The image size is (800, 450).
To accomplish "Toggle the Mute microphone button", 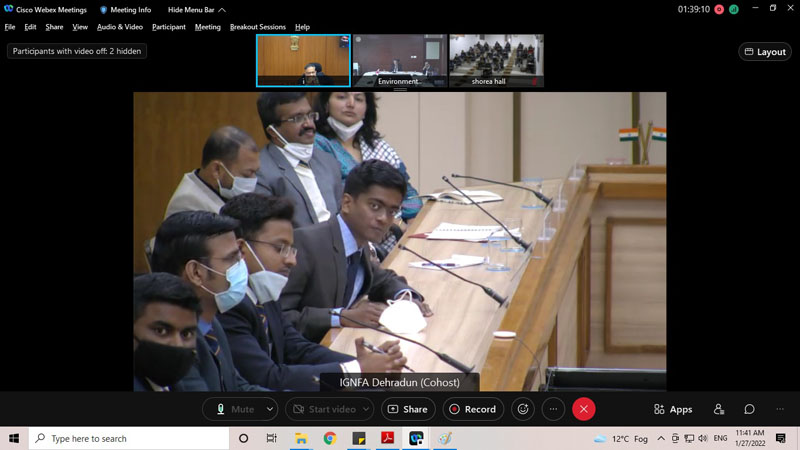I will tap(233, 409).
